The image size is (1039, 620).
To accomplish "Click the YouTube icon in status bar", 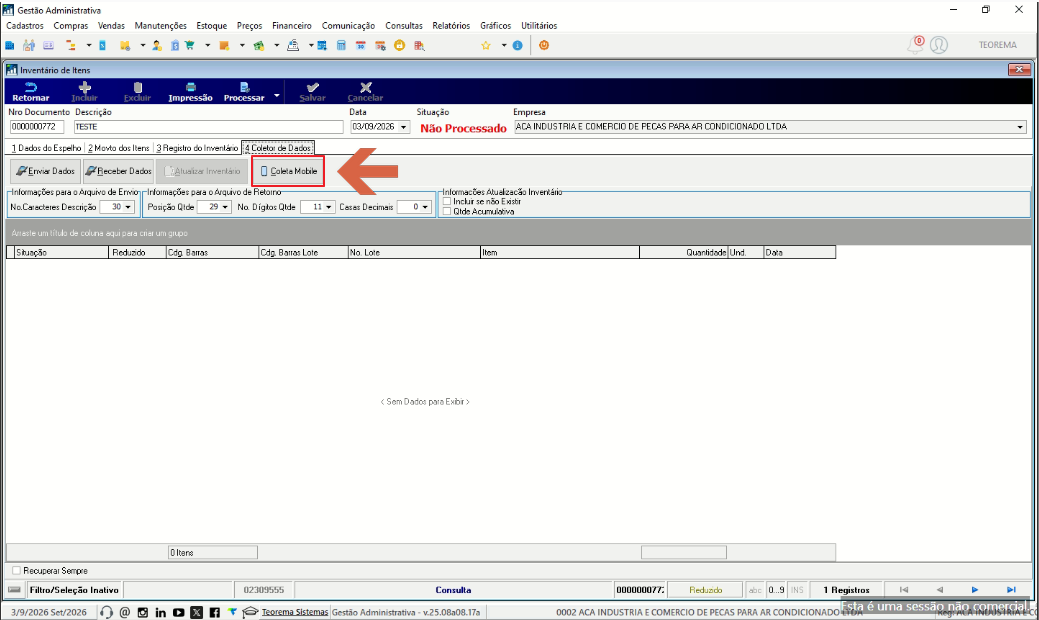I will (178, 612).
